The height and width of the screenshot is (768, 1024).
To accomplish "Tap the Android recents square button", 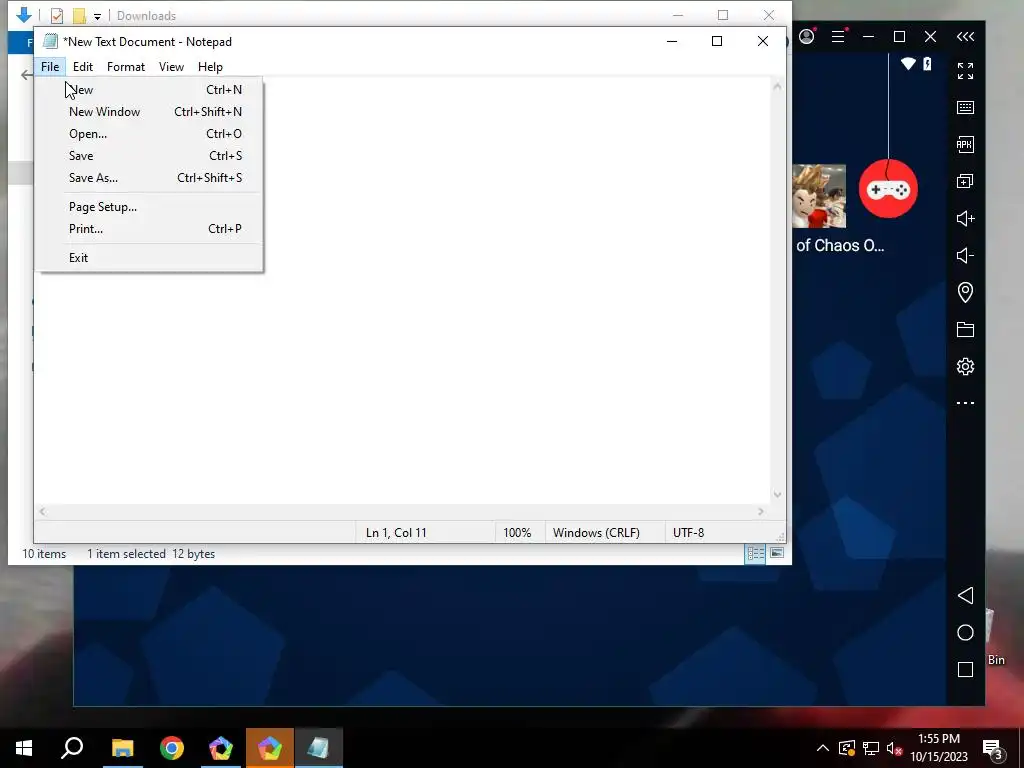I will tap(965, 669).
